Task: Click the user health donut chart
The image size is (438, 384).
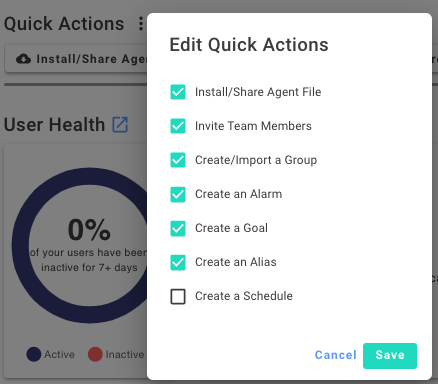Action: pyautogui.click(x=80, y=246)
